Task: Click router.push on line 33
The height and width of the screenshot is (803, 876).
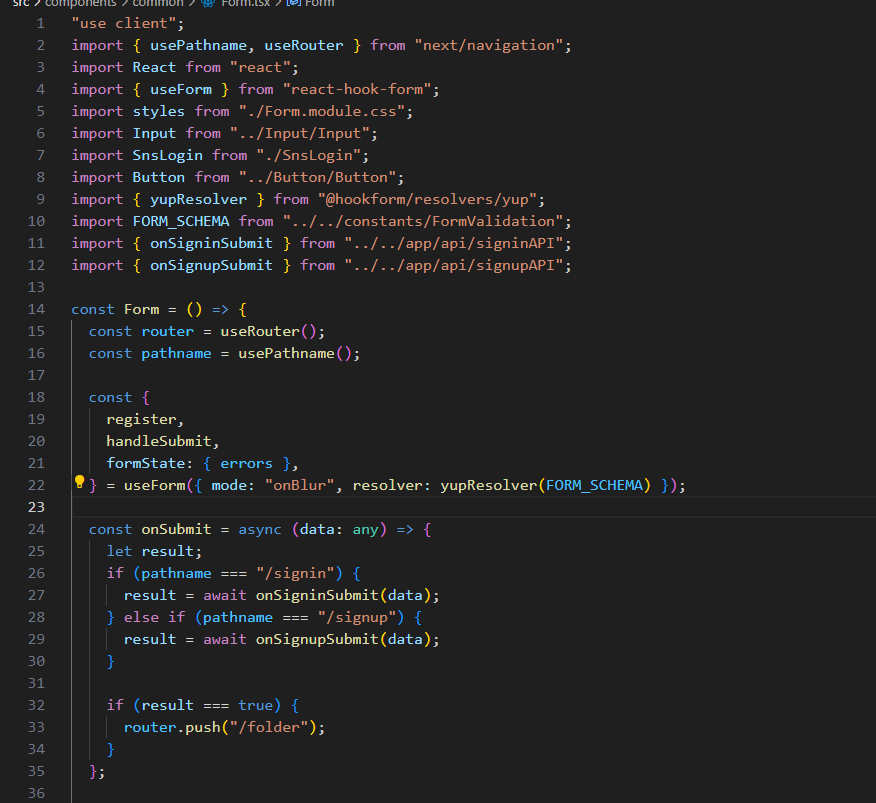Action: coord(172,727)
